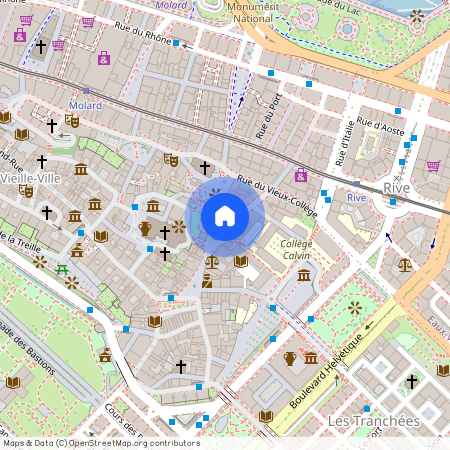Click the Boulevard Helvétique street label
Viewport: 450px width, 450px height.
click(x=326, y=371)
